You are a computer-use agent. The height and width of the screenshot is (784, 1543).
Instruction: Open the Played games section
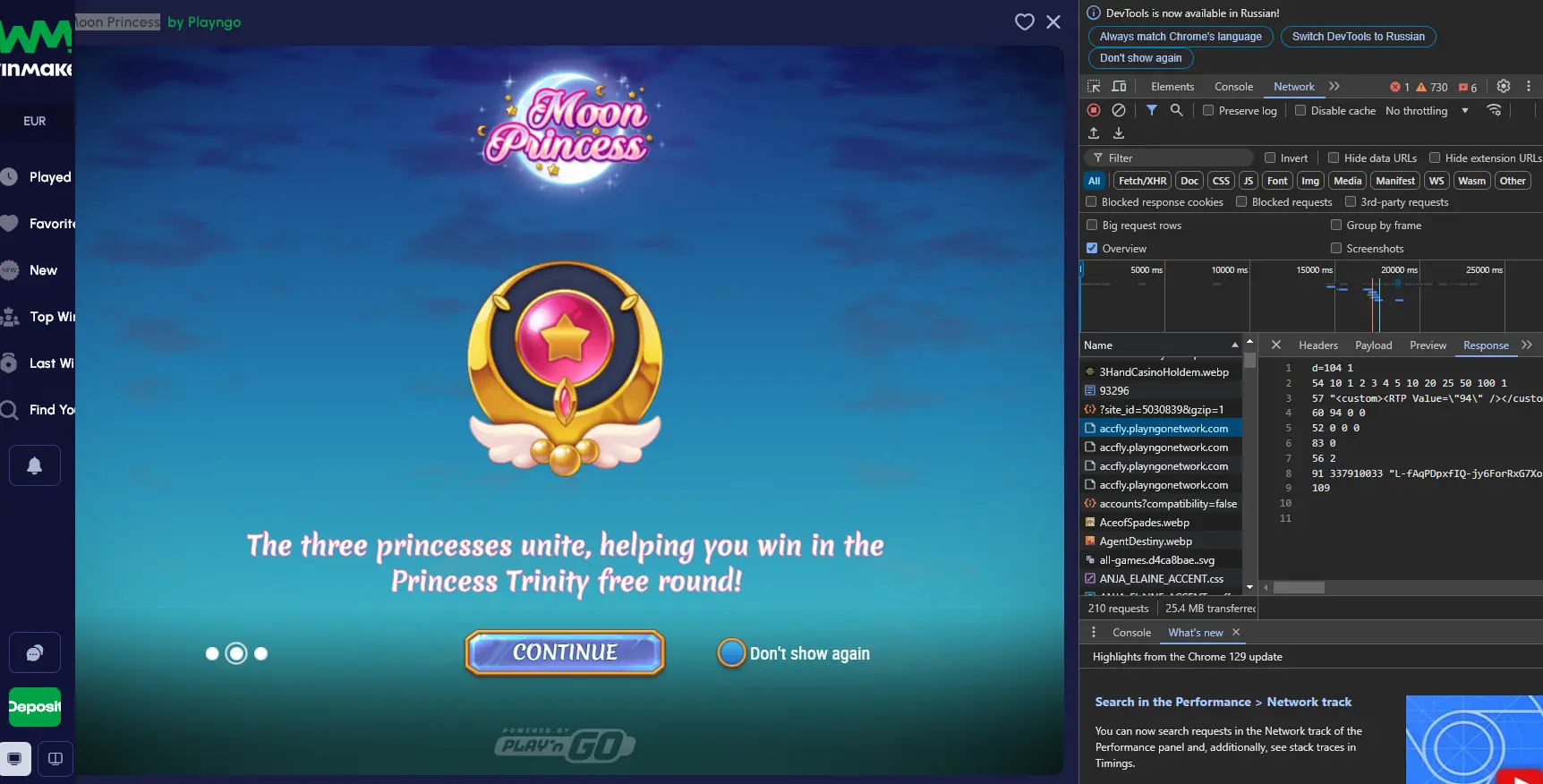coord(37,177)
